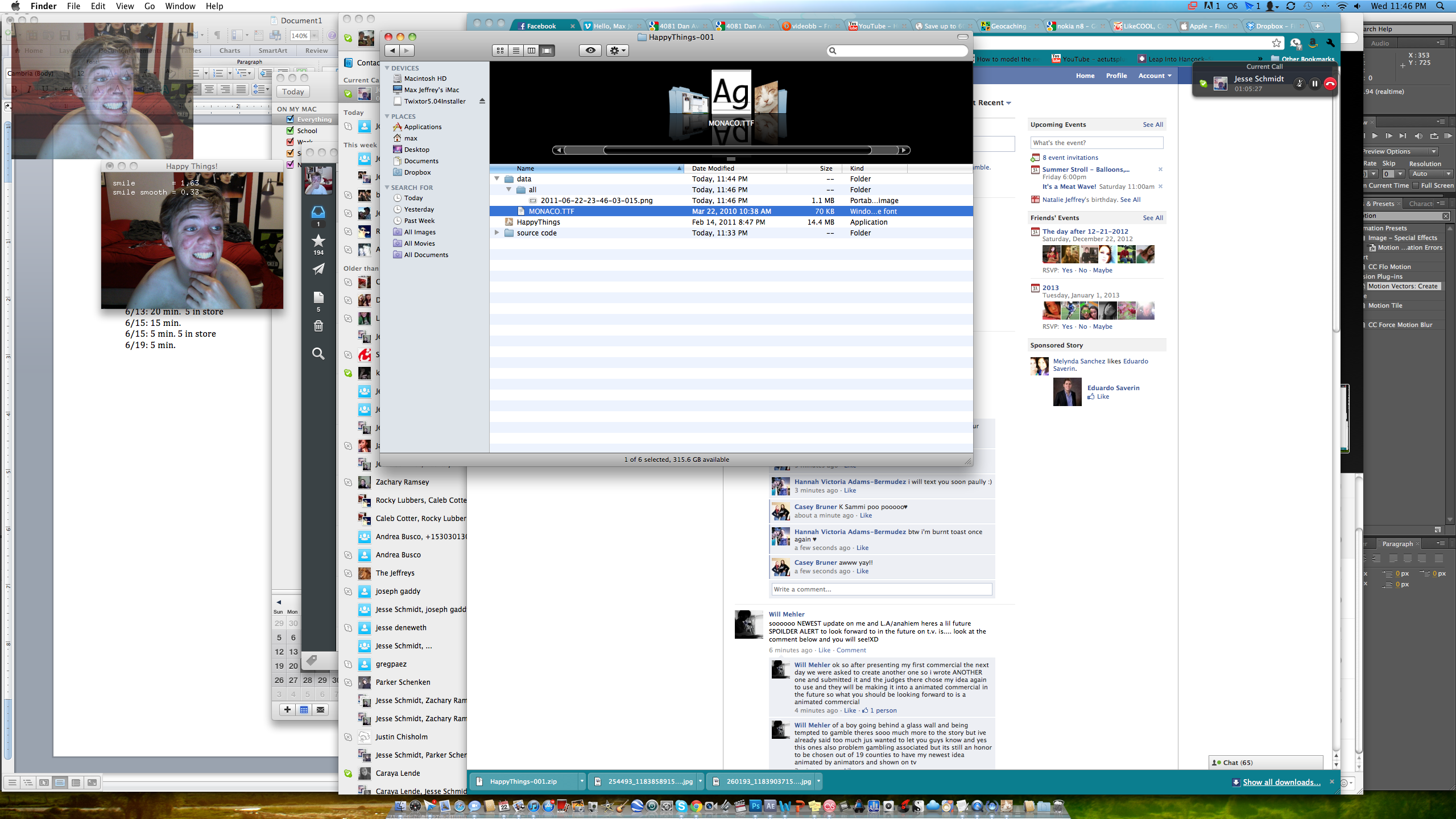Toggle italic formatting in Word
The height and width of the screenshot is (819, 1456).
30,89
